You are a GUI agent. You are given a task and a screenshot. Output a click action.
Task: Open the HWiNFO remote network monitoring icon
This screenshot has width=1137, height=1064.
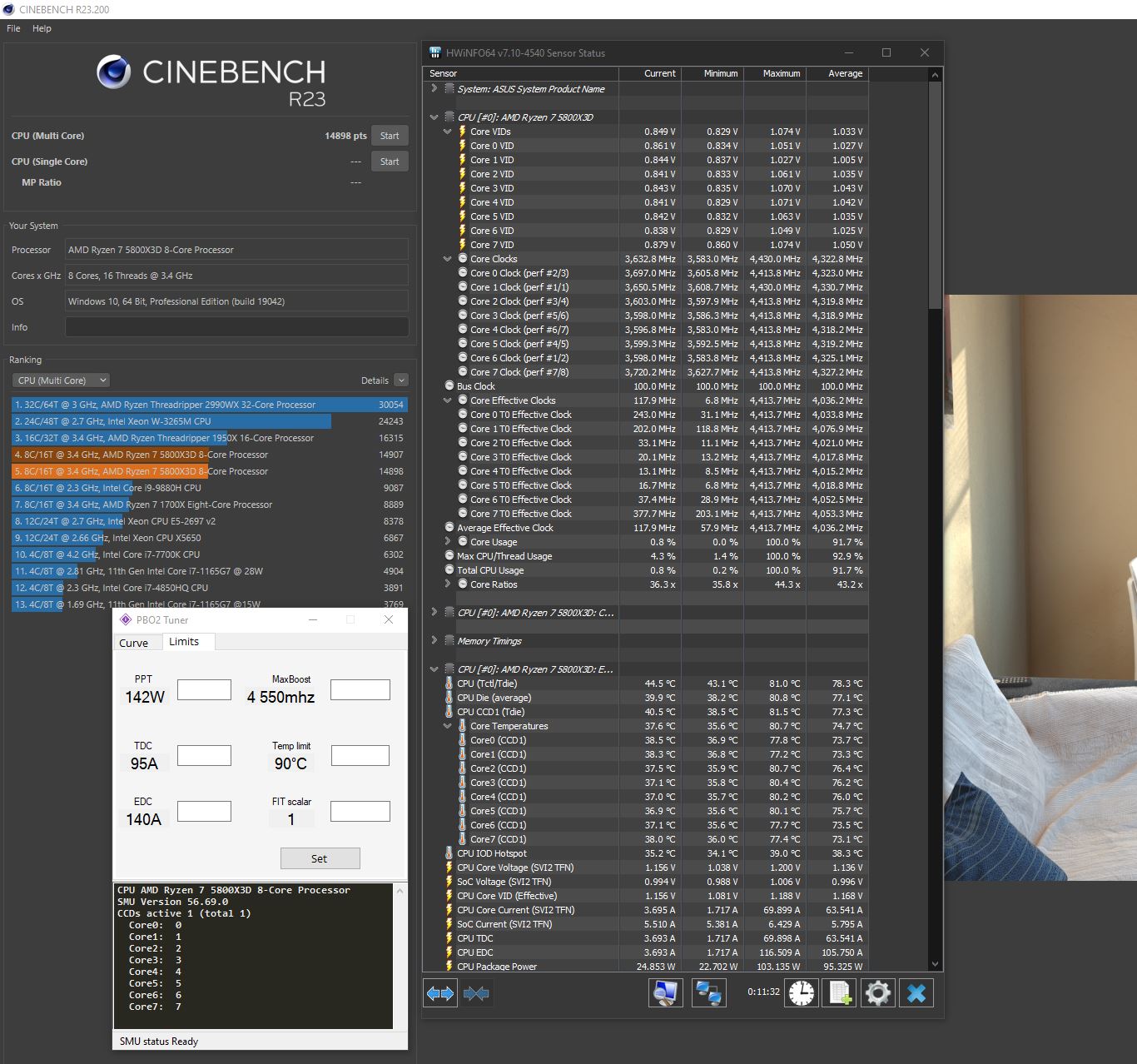[x=708, y=992]
